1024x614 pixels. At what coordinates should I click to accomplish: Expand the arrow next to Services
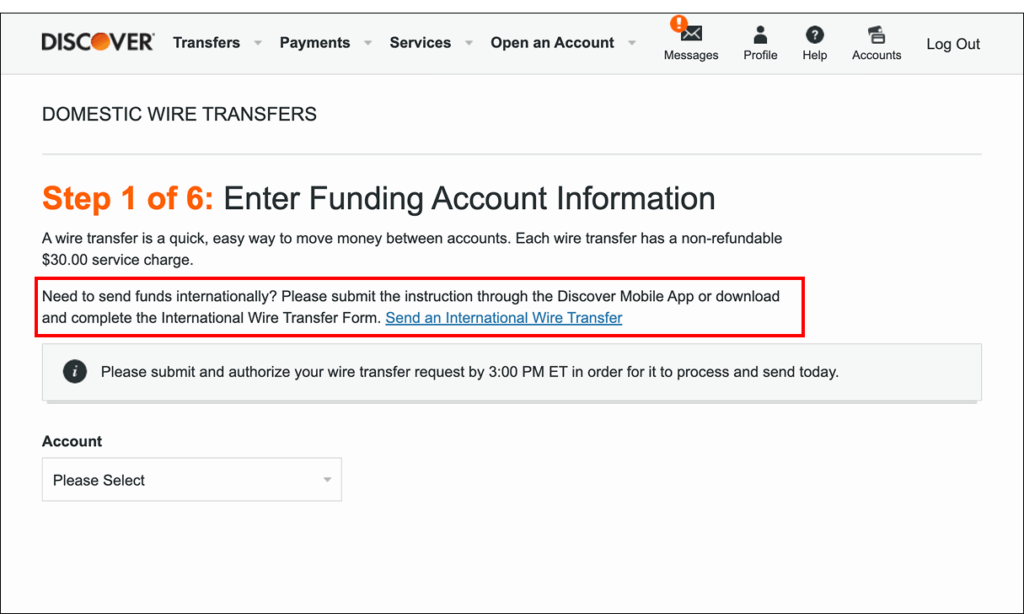pyautogui.click(x=468, y=43)
